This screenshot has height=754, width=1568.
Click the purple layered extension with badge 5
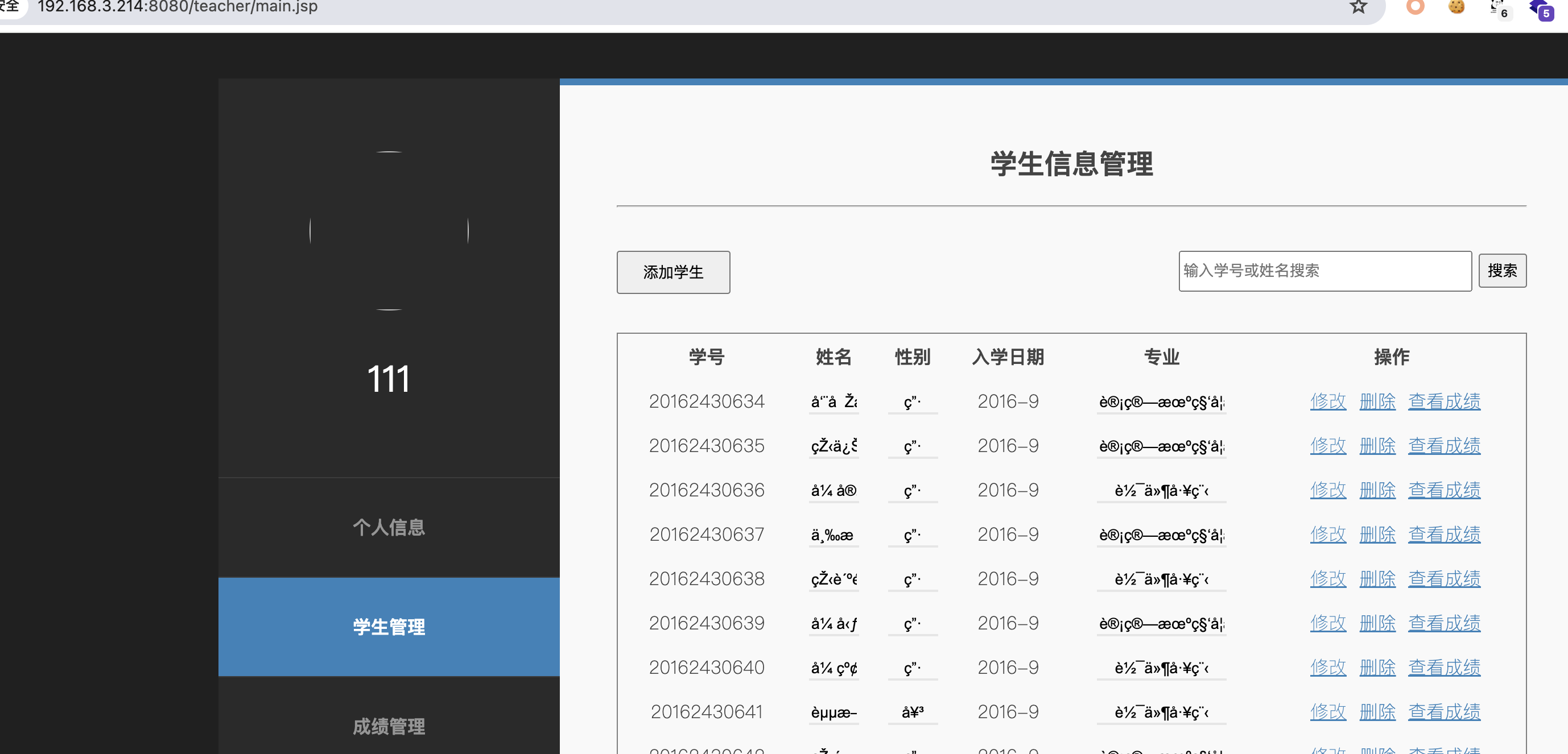[1540, 8]
